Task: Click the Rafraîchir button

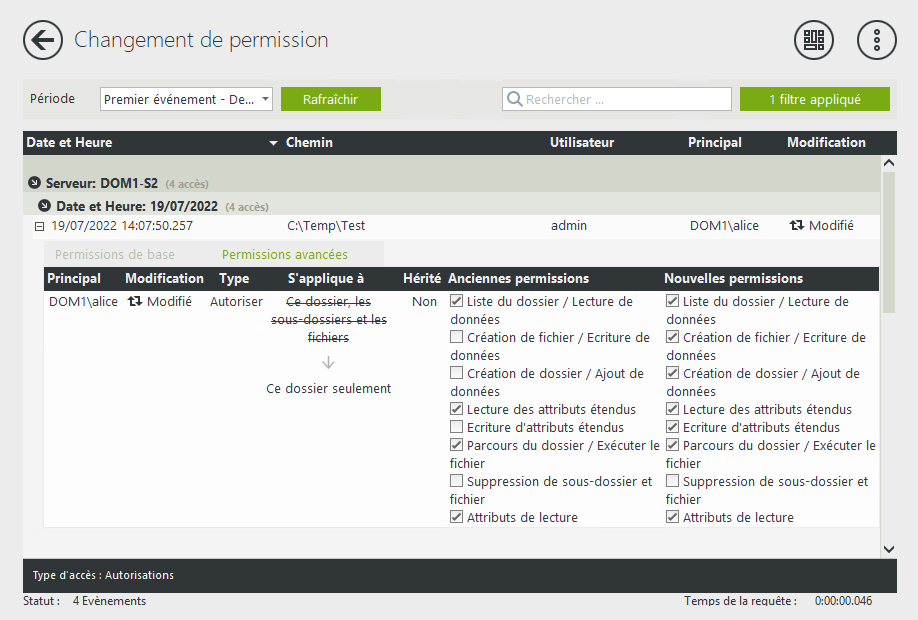Action: (x=331, y=99)
